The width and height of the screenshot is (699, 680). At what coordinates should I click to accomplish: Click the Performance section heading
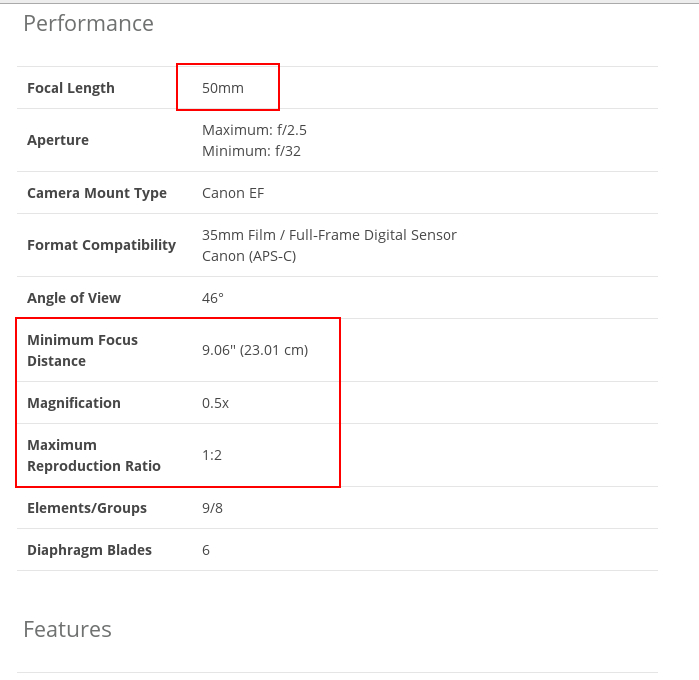88,23
